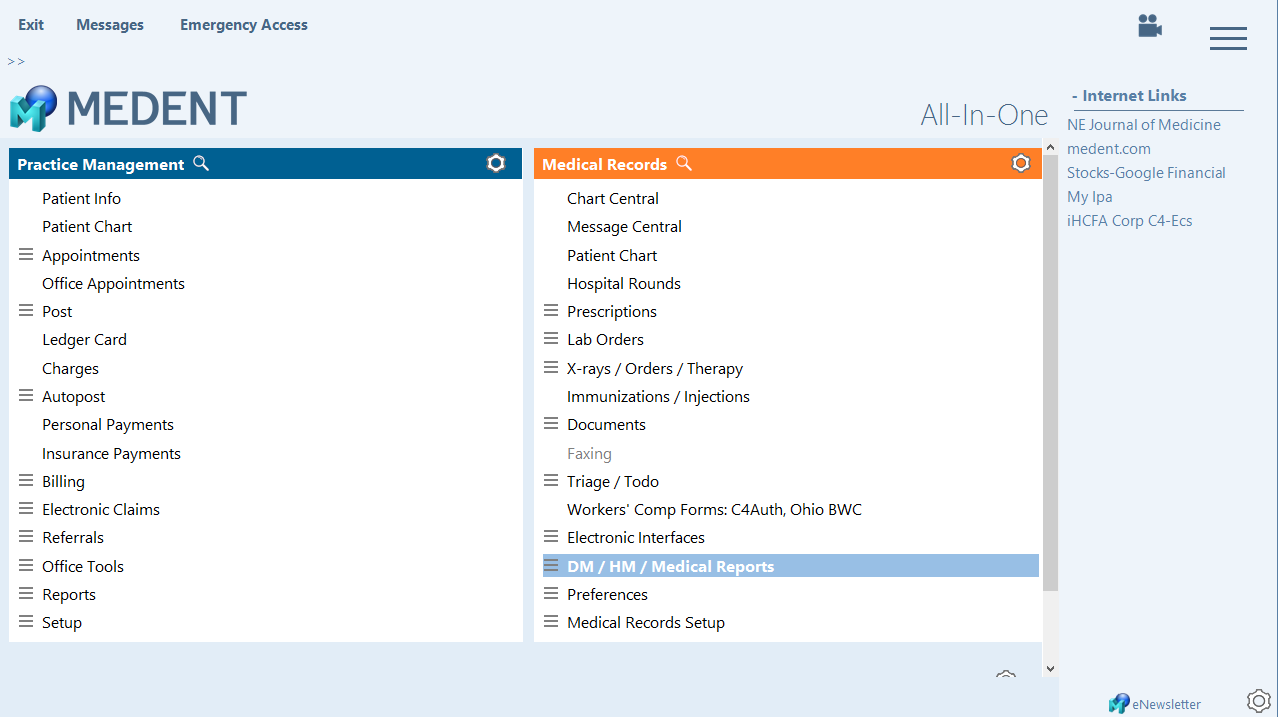The image size is (1278, 717).
Task: Click the bottom-right settings gear icon
Action: click(x=1258, y=700)
